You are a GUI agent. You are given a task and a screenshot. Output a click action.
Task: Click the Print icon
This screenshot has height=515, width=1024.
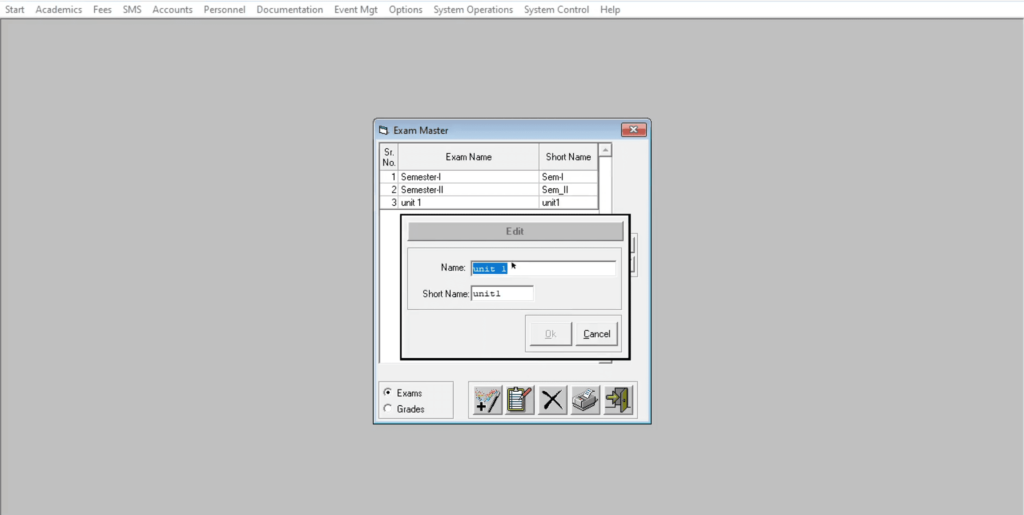pyautogui.click(x=586, y=399)
